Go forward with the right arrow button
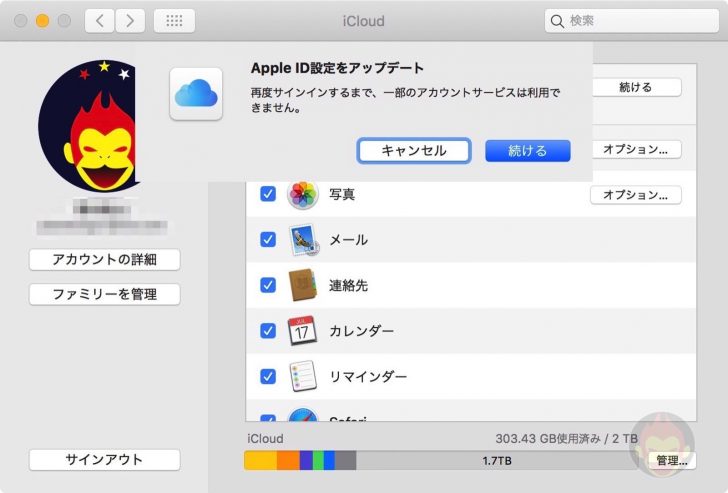The height and width of the screenshot is (493, 728). tap(130, 21)
